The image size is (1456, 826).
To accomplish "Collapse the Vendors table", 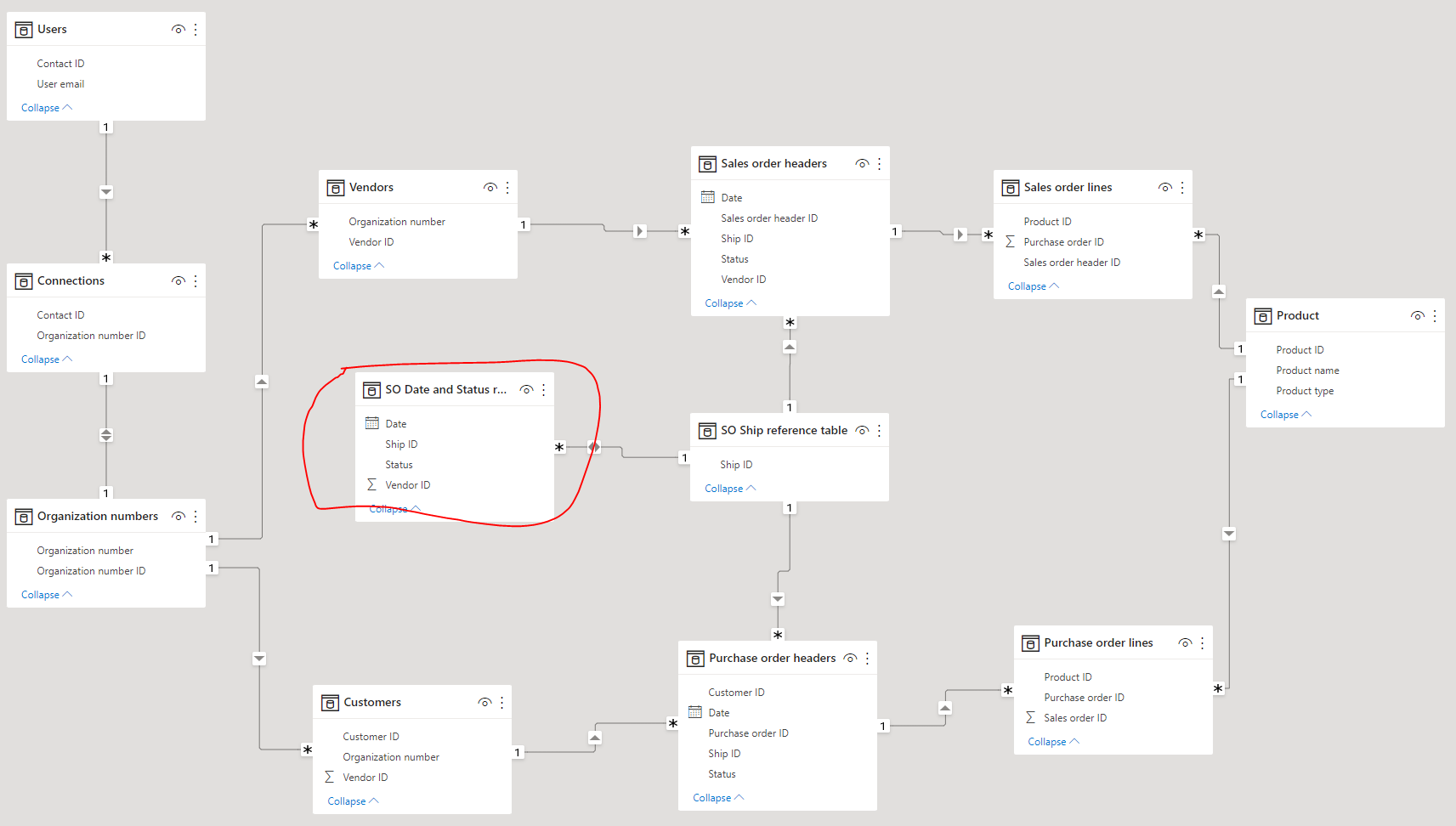I will click(359, 266).
